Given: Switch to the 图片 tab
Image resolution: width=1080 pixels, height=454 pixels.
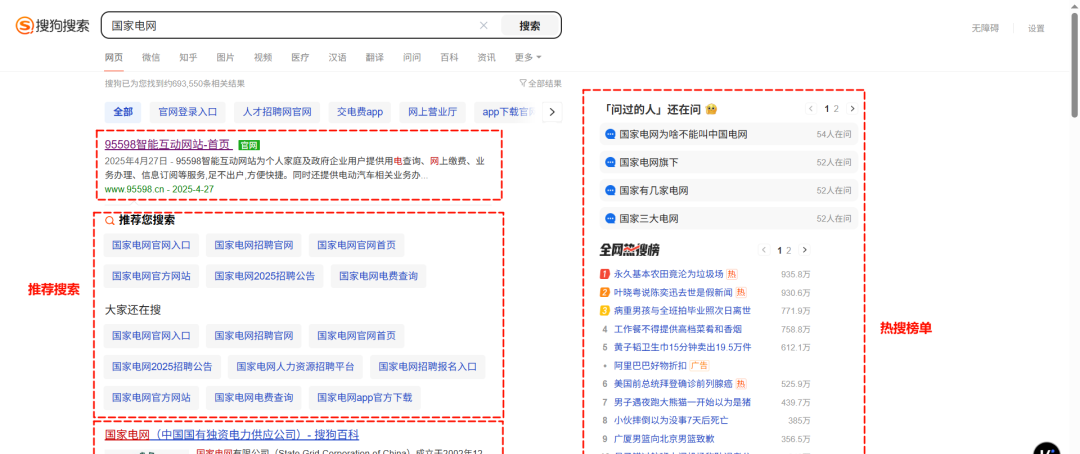Looking at the screenshot, I should [225, 57].
